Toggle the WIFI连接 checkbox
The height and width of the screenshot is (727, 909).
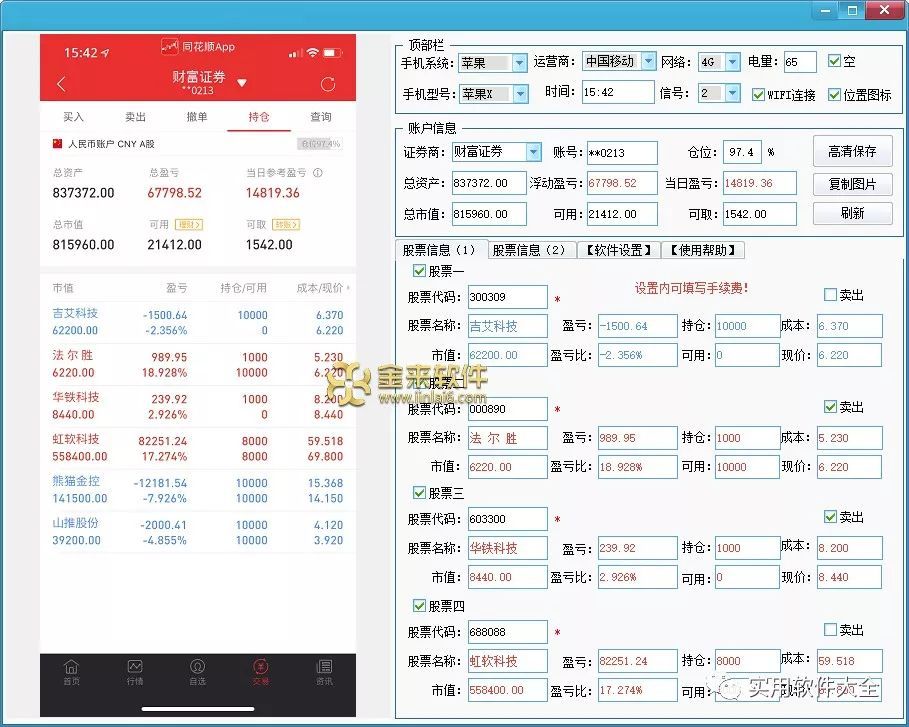758,94
